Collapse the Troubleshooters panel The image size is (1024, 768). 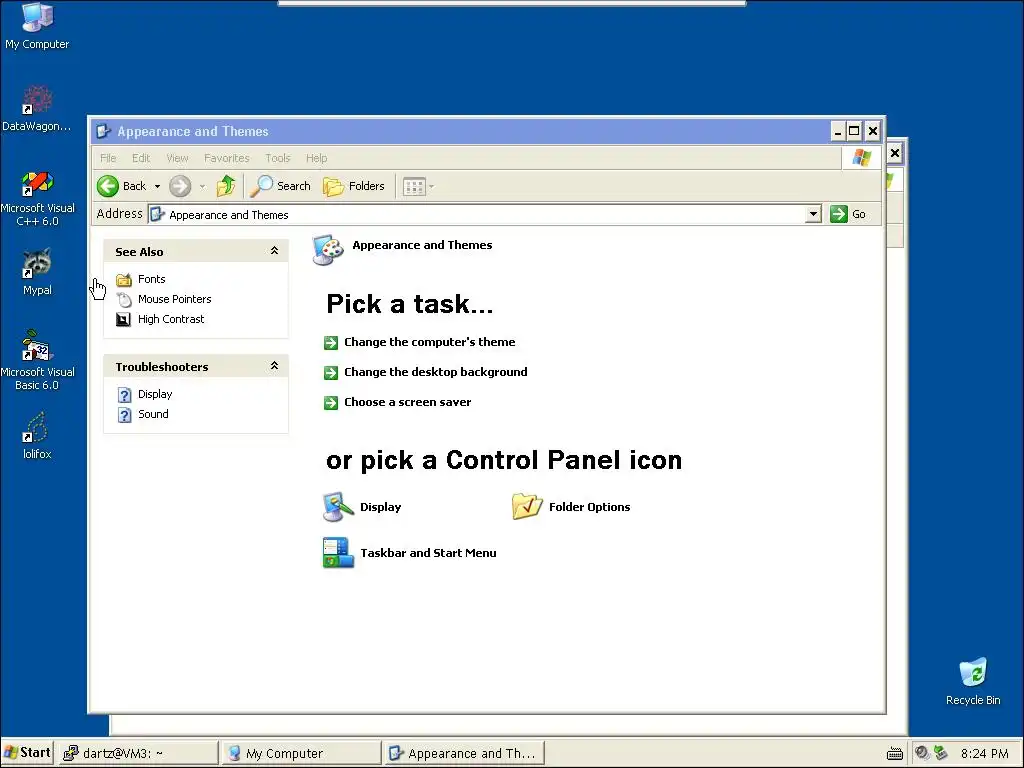point(274,366)
